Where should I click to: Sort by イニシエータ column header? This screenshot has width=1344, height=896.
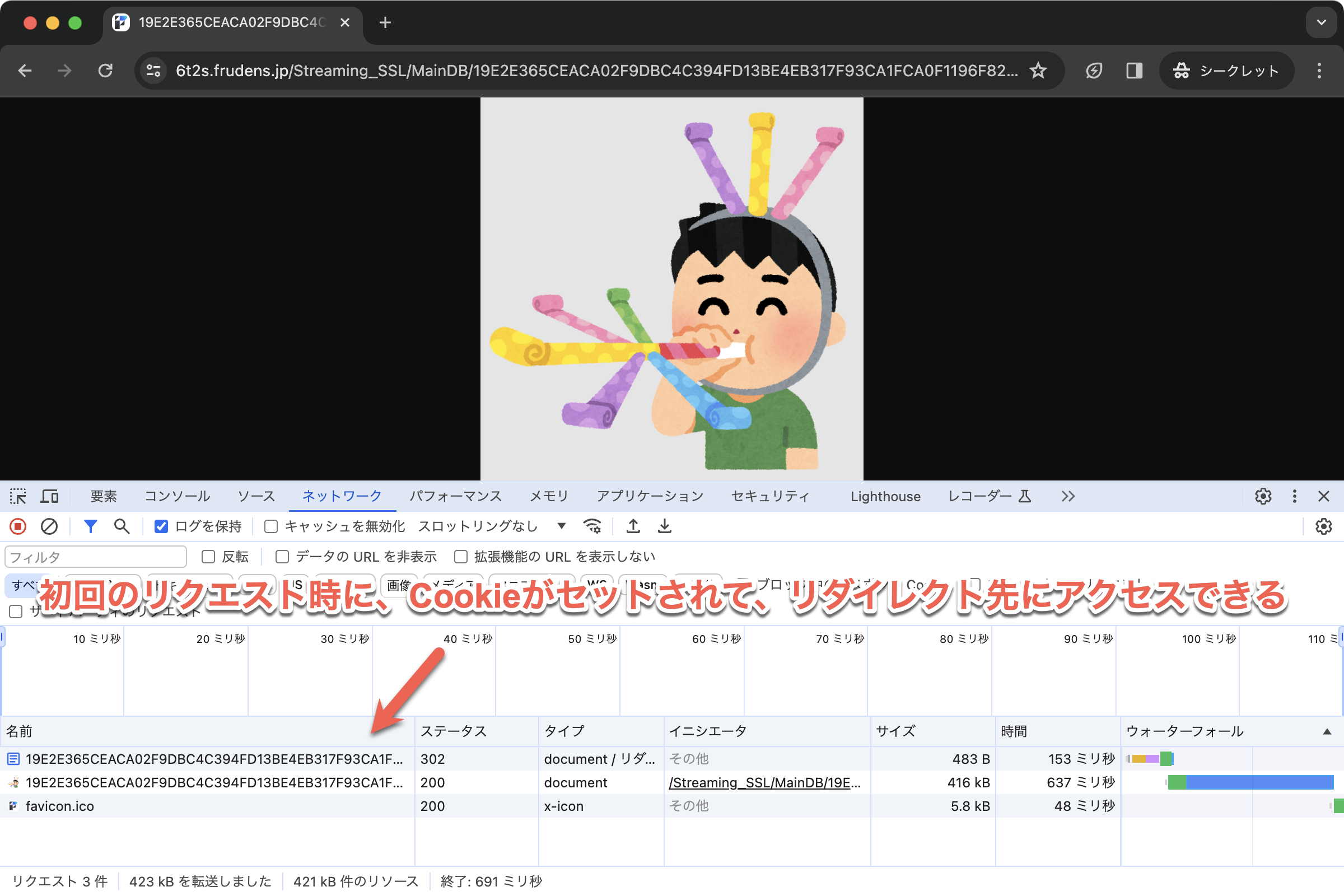click(x=767, y=731)
